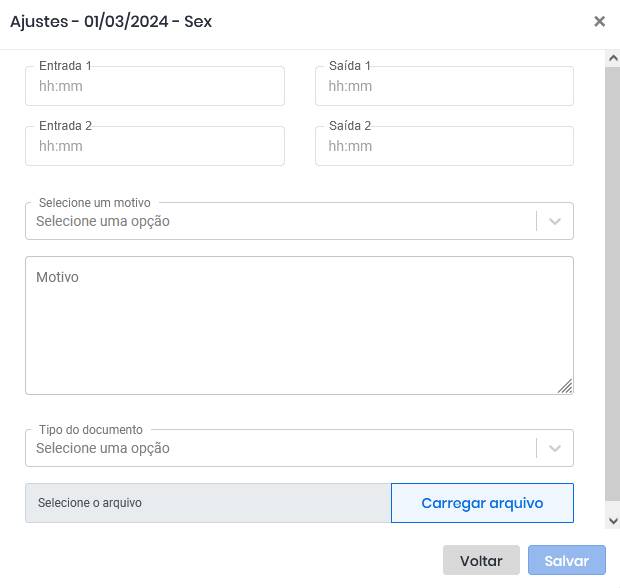Click the Motivo textarea resize handle
Image resolution: width=620 pixels, height=588 pixels.
click(x=565, y=386)
